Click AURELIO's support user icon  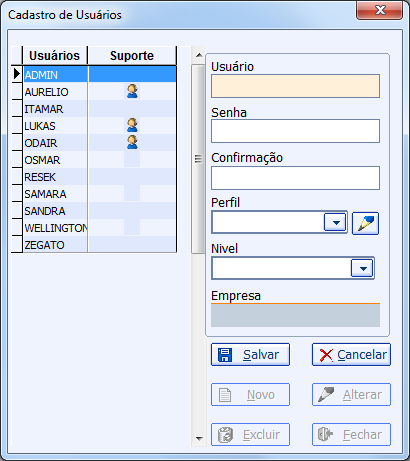132,91
